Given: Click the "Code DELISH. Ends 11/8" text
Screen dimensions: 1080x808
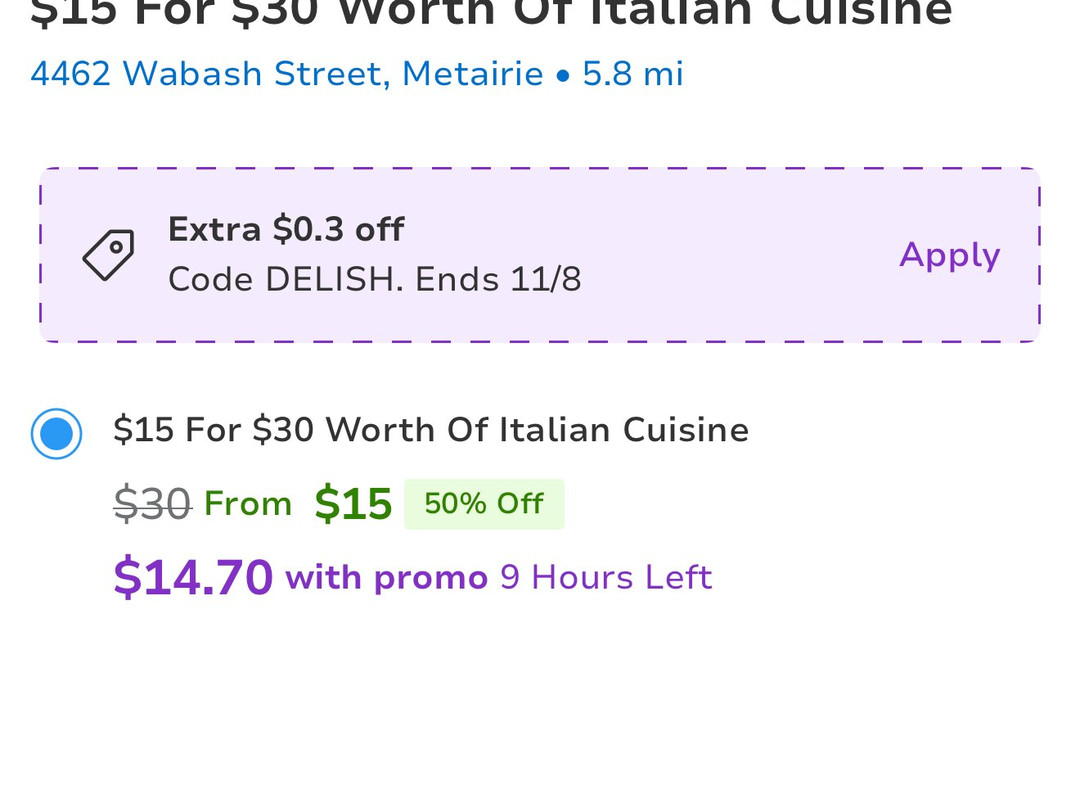Looking at the screenshot, I should (x=374, y=279).
